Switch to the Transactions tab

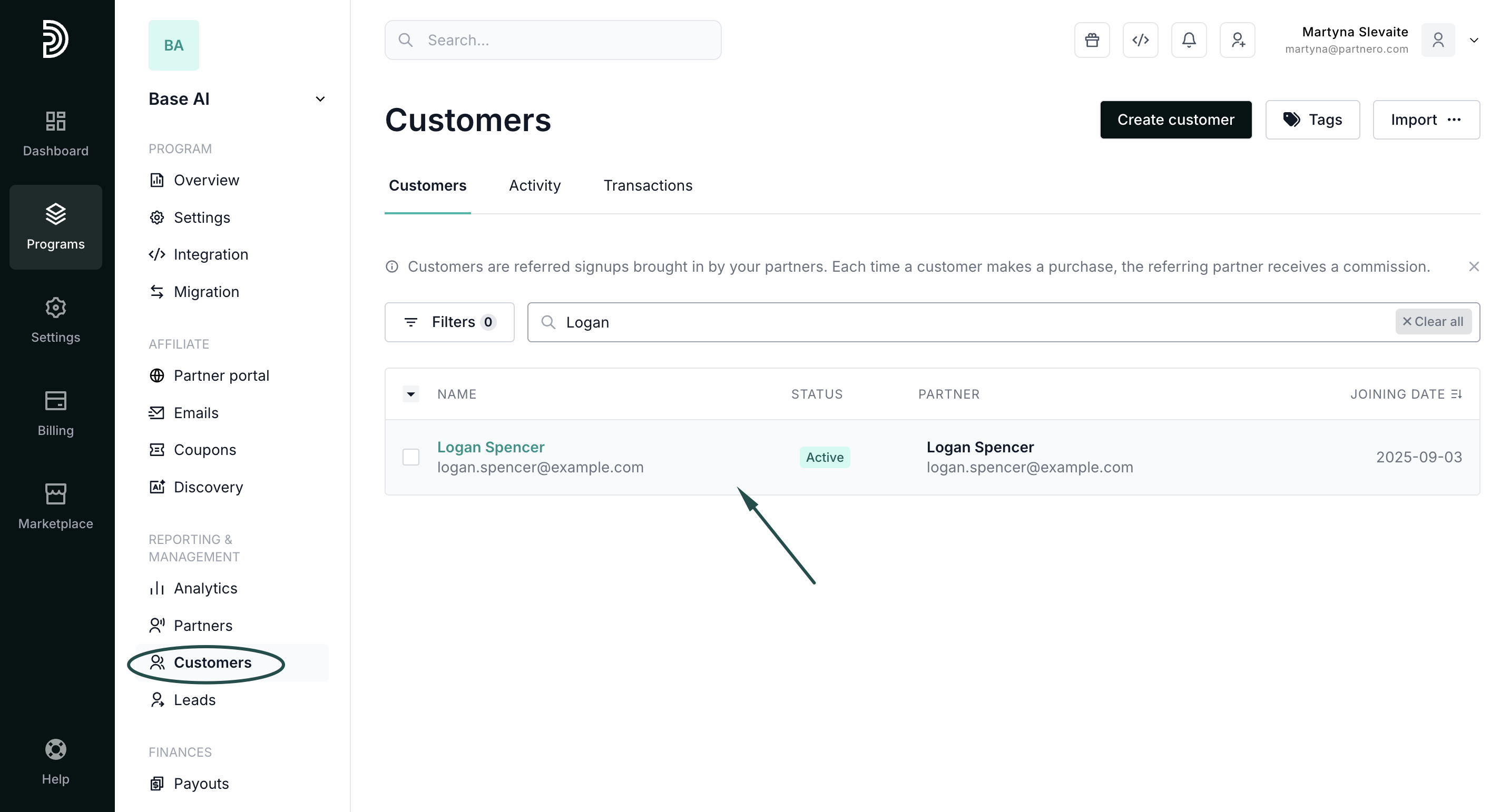pos(648,186)
